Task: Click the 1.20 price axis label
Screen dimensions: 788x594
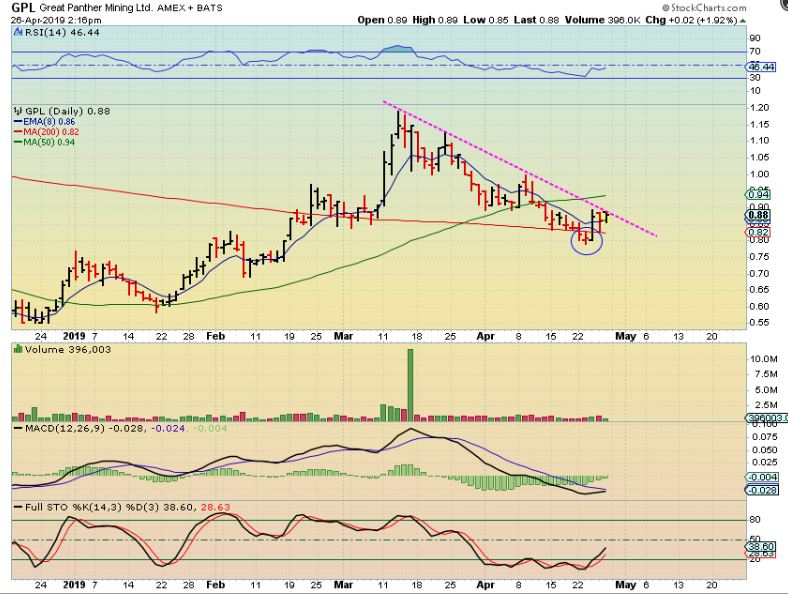Action: (x=759, y=108)
